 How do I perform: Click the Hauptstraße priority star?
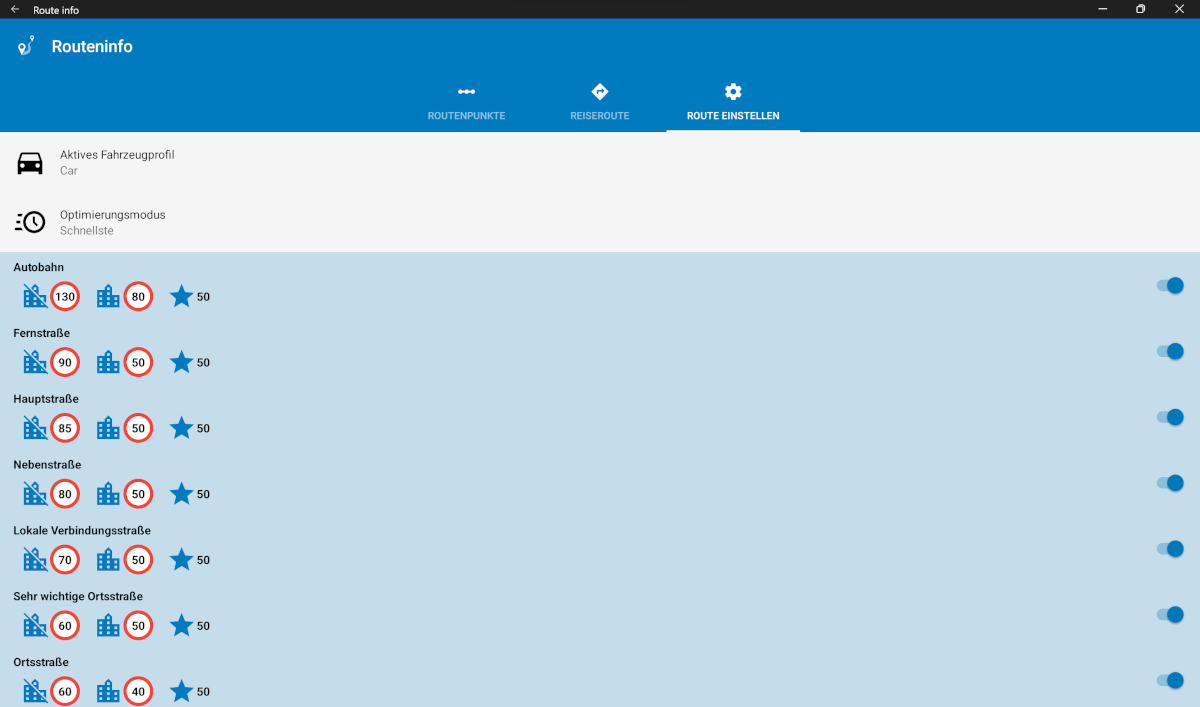pyautogui.click(x=181, y=428)
